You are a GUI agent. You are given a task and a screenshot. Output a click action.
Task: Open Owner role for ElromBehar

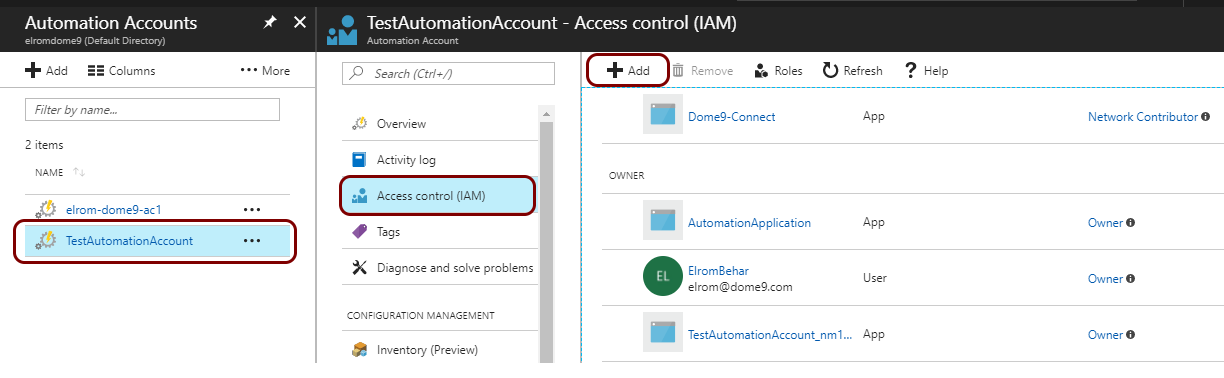click(x=1105, y=279)
